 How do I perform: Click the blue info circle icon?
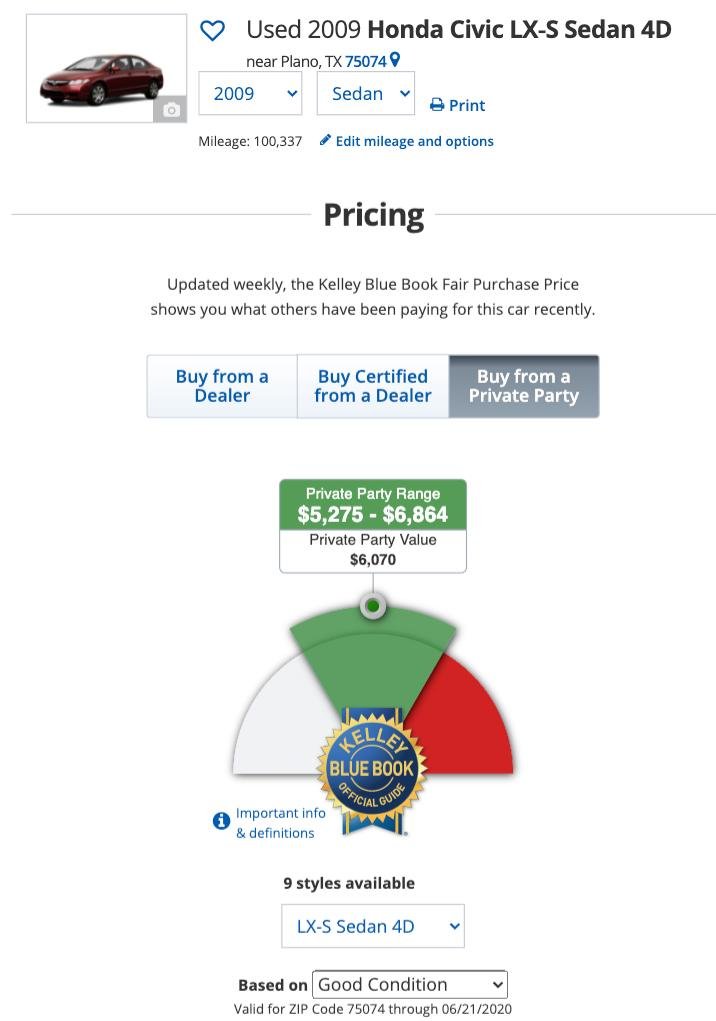(x=222, y=821)
